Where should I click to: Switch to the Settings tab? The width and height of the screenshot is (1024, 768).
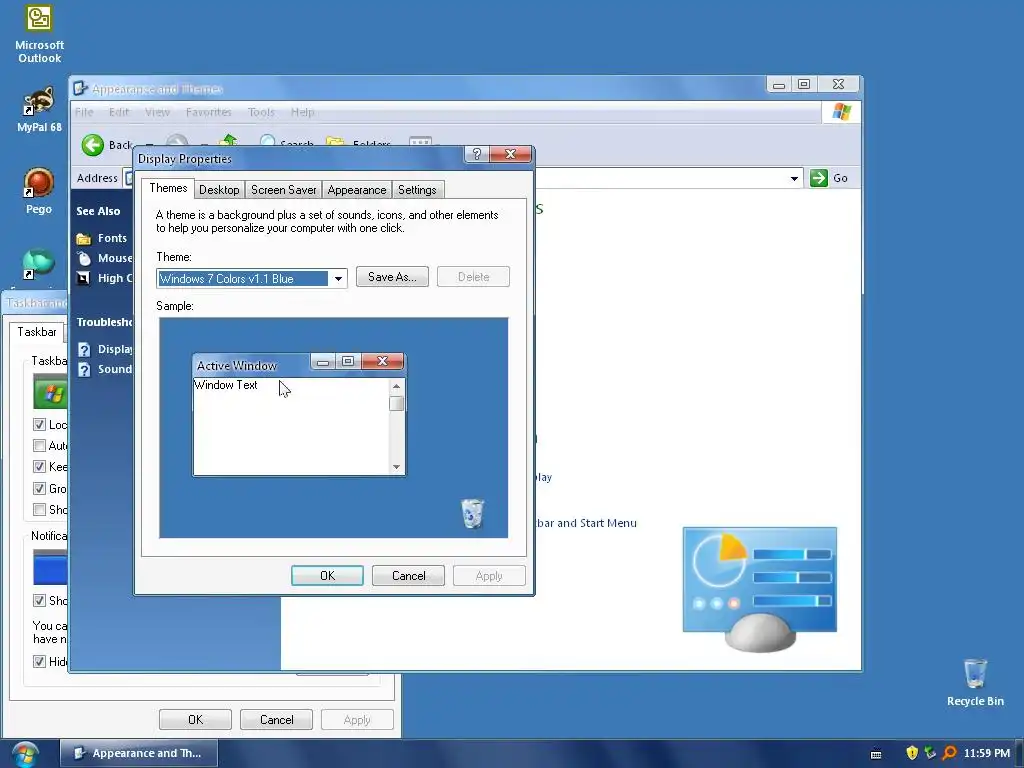tap(417, 190)
